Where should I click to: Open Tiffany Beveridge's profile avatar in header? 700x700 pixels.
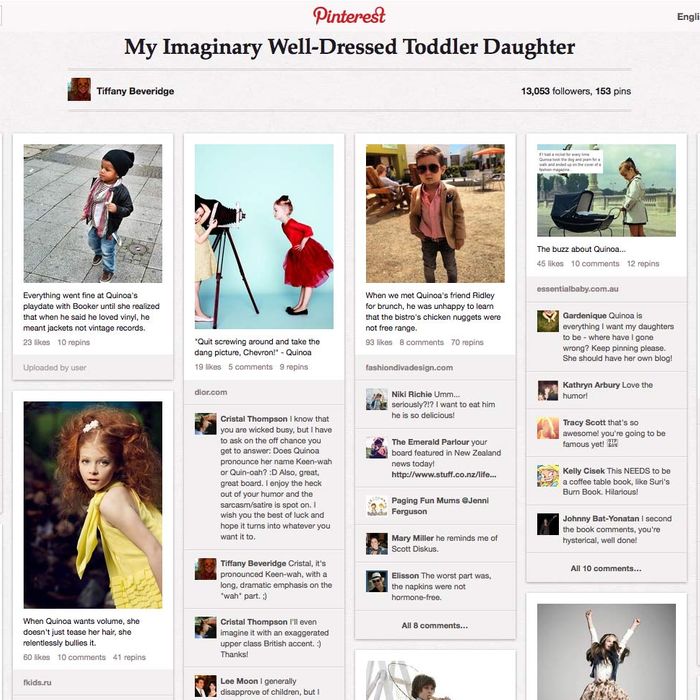[79, 89]
